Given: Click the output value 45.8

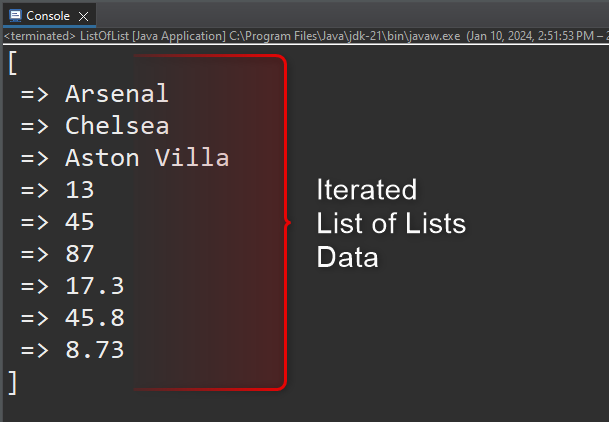Looking at the screenshot, I should [x=95, y=318].
